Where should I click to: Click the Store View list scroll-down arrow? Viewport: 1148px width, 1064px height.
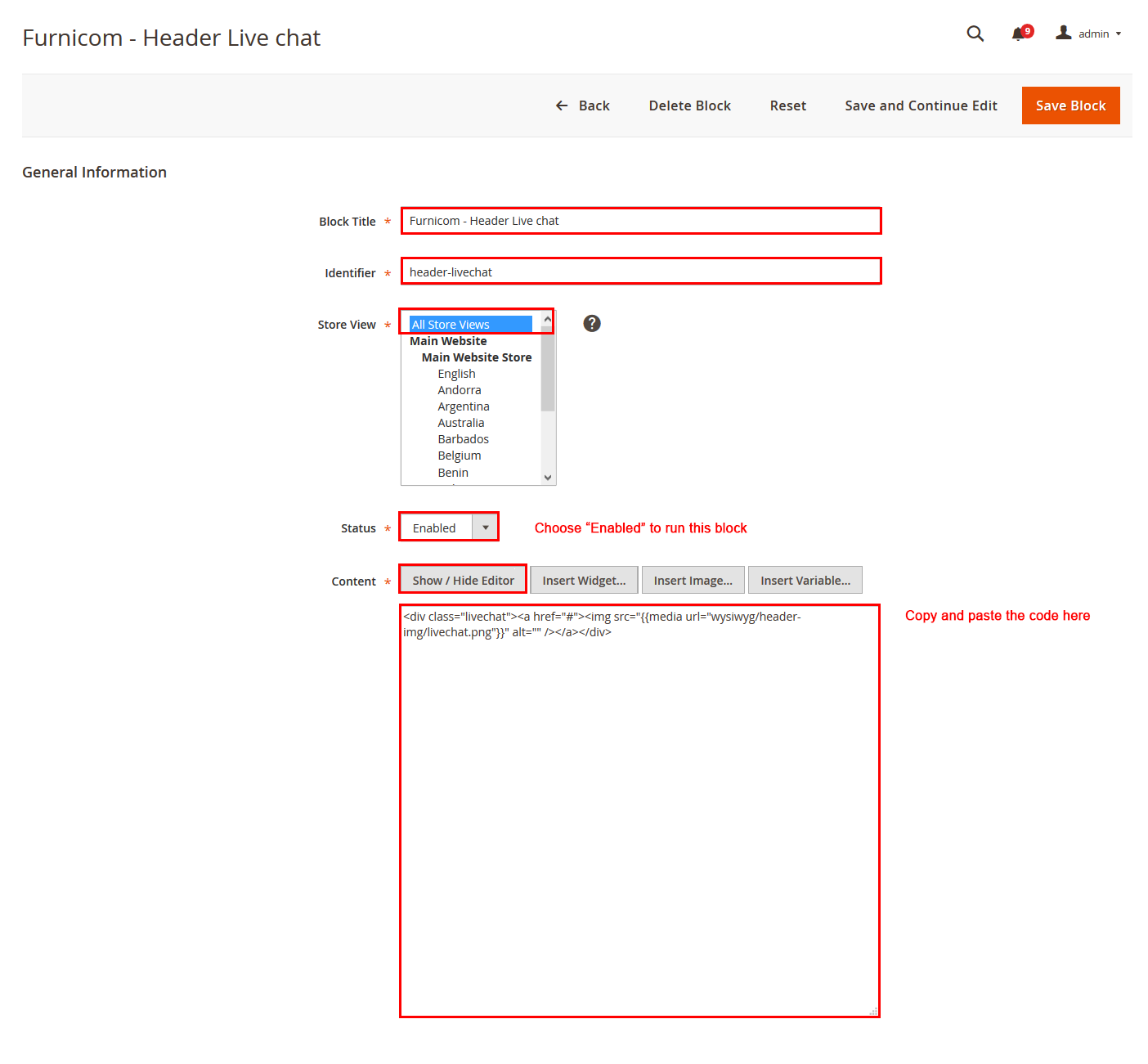tap(548, 478)
